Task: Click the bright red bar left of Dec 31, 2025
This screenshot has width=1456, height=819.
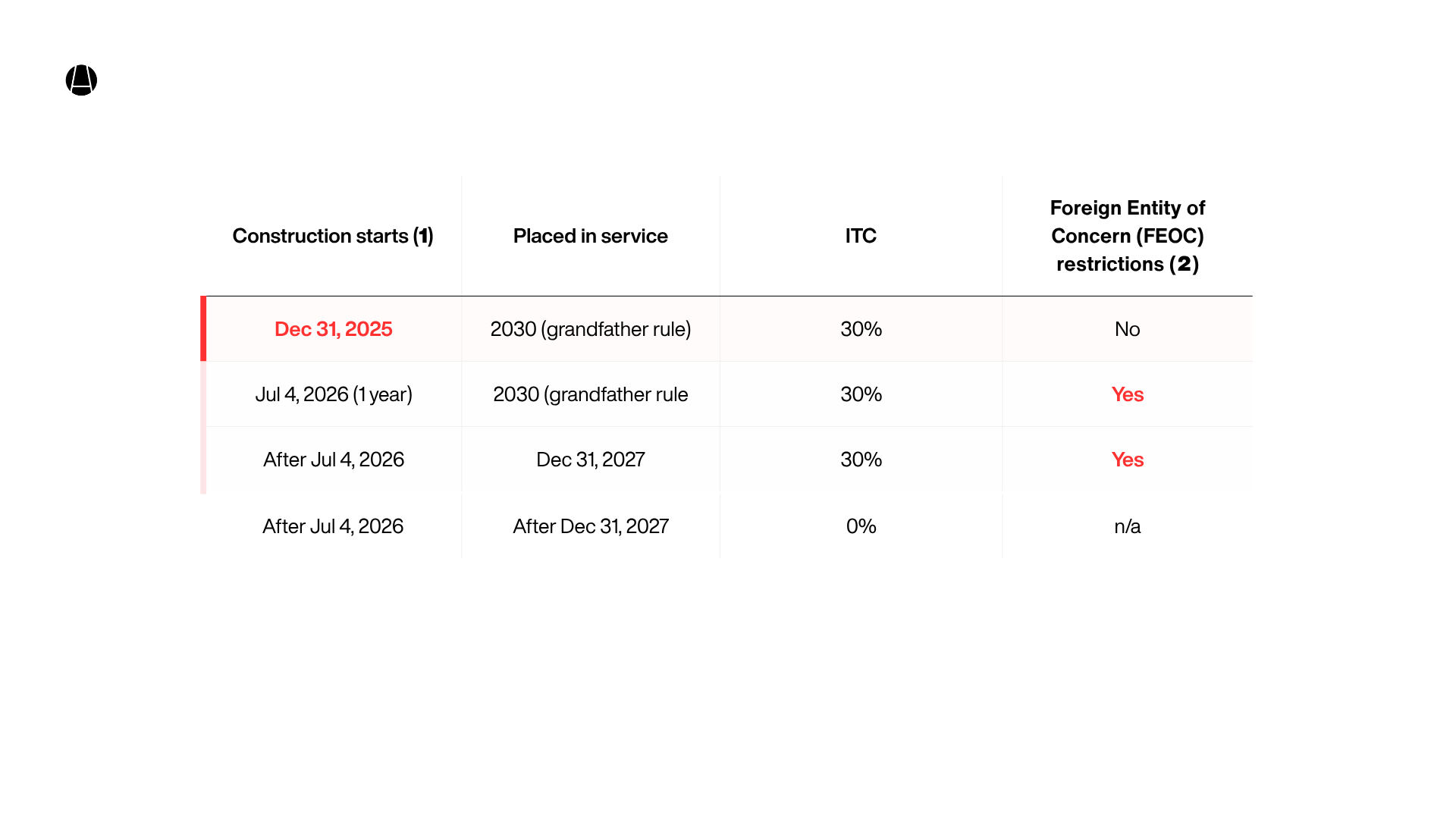Action: click(x=203, y=329)
